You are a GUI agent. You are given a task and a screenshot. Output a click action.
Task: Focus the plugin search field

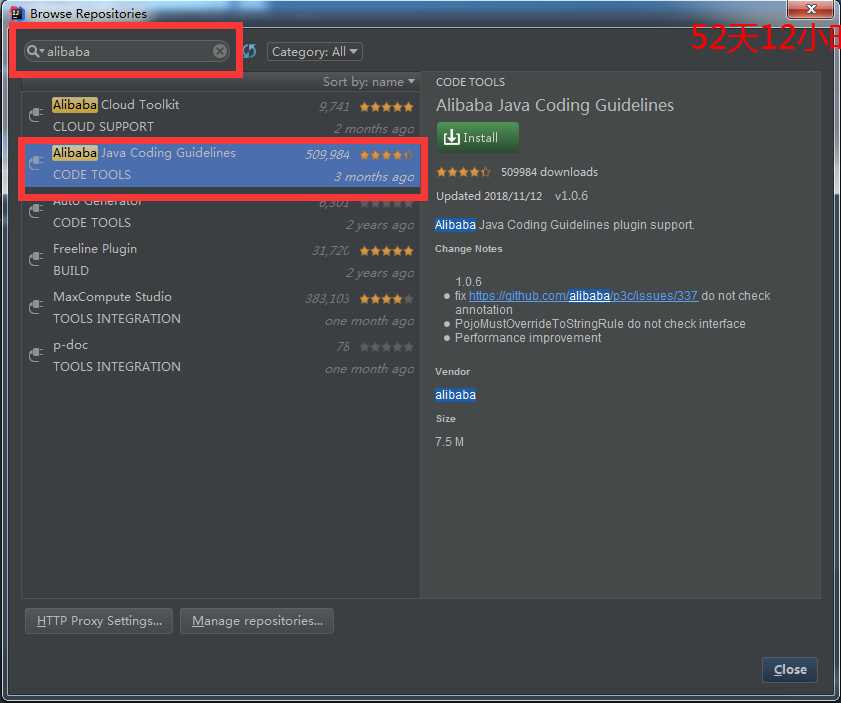click(x=129, y=51)
